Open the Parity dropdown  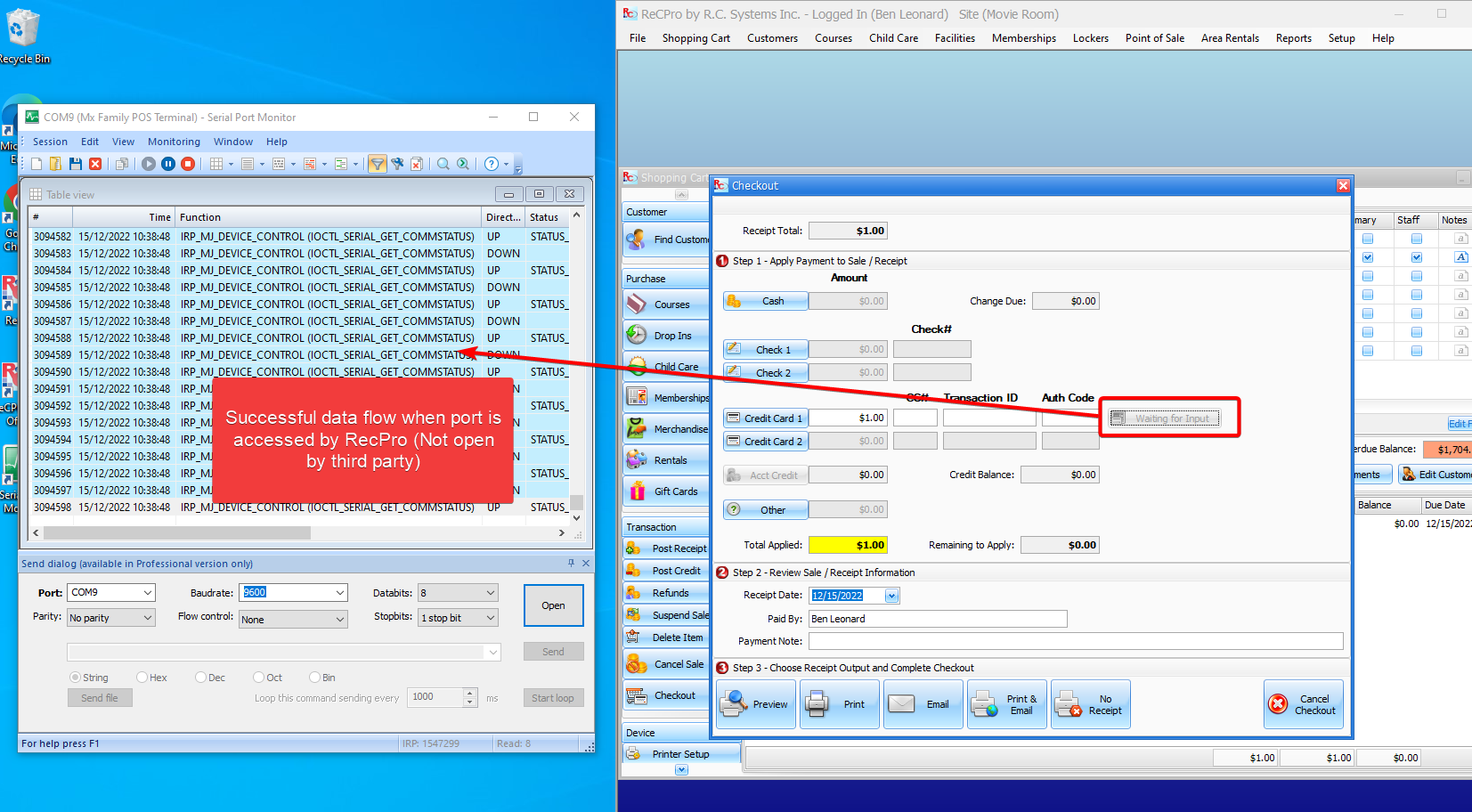(x=148, y=618)
